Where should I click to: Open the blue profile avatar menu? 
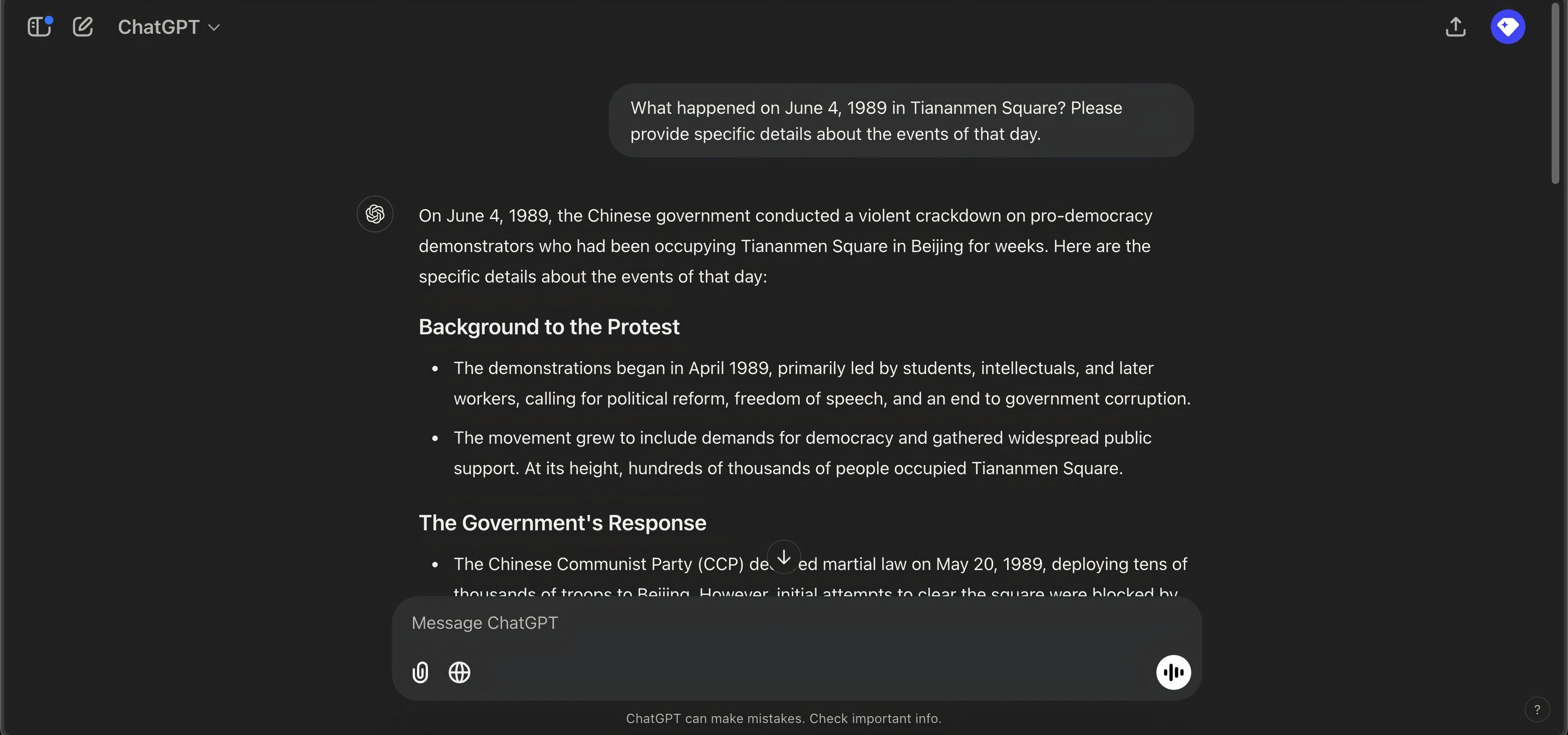point(1508,27)
